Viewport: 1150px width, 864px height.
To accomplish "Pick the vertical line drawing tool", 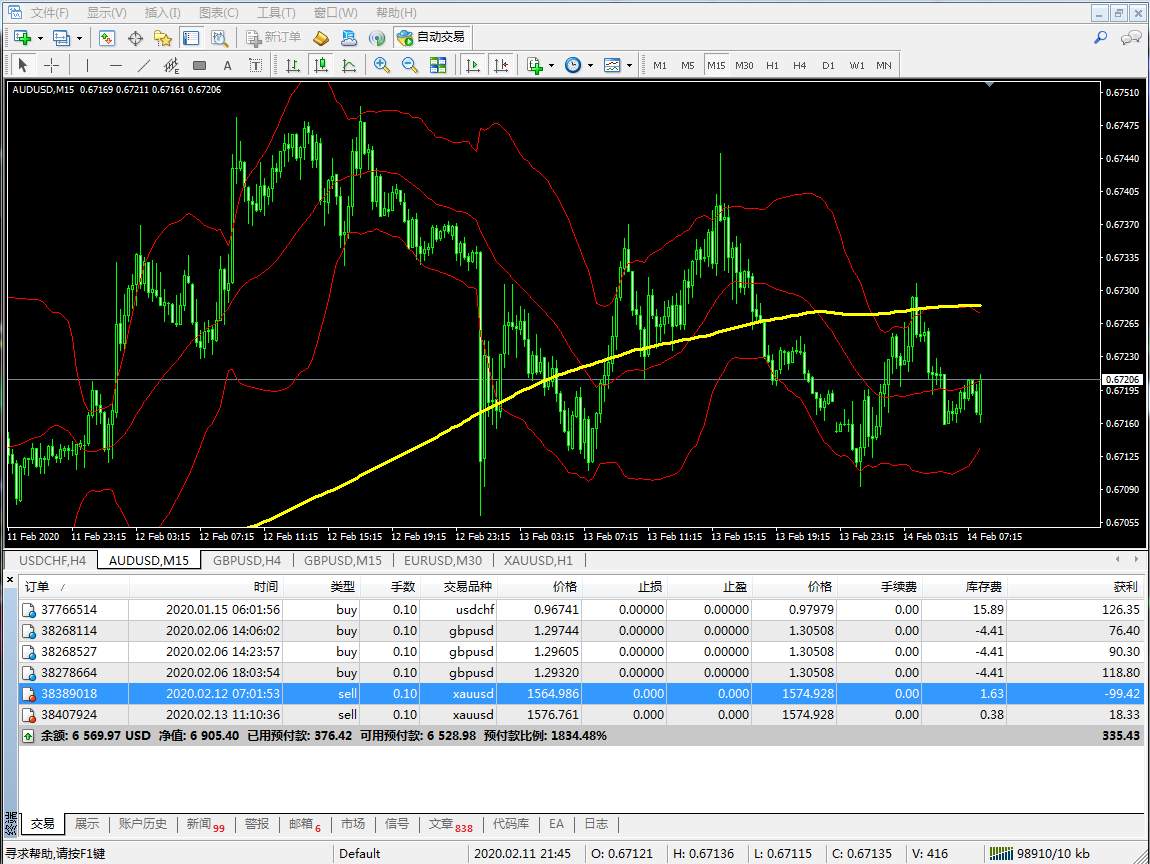I will click(x=87, y=65).
